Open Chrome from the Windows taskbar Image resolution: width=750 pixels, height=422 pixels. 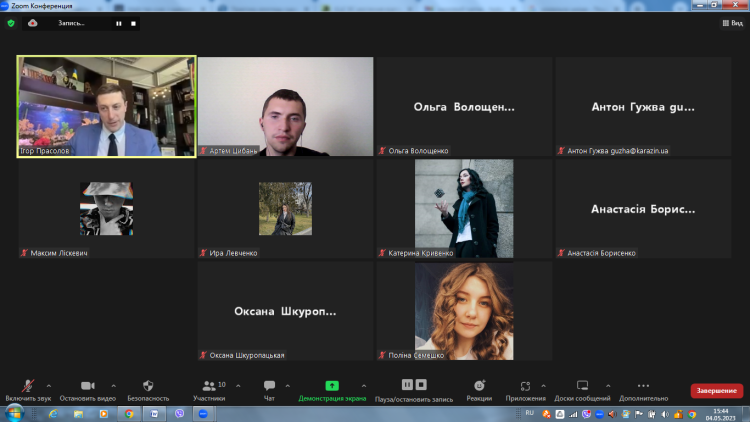(x=129, y=413)
